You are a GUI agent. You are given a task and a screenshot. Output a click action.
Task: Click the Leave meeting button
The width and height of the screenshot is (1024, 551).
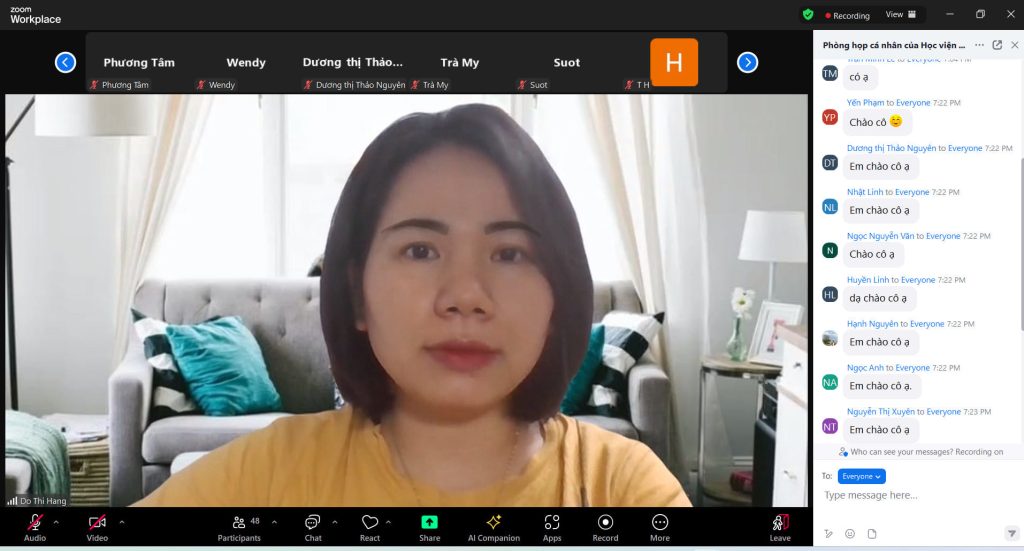coord(780,525)
